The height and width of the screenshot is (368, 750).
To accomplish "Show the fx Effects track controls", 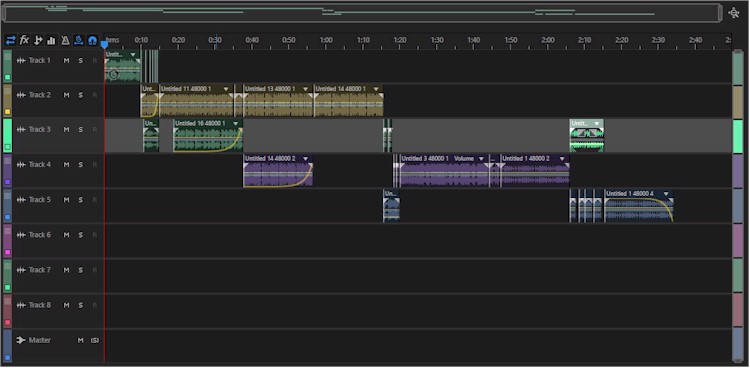I will coord(24,40).
